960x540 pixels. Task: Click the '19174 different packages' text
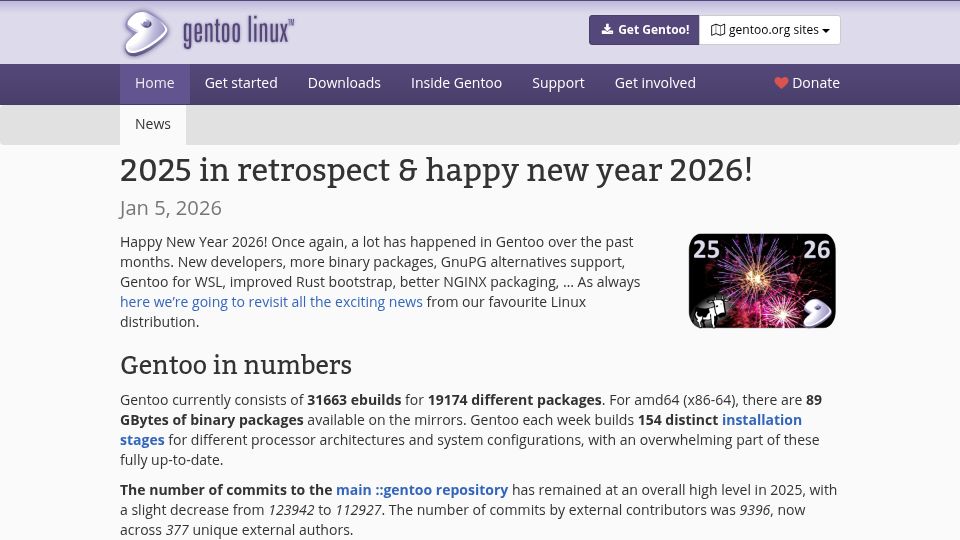(x=515, y=400)
